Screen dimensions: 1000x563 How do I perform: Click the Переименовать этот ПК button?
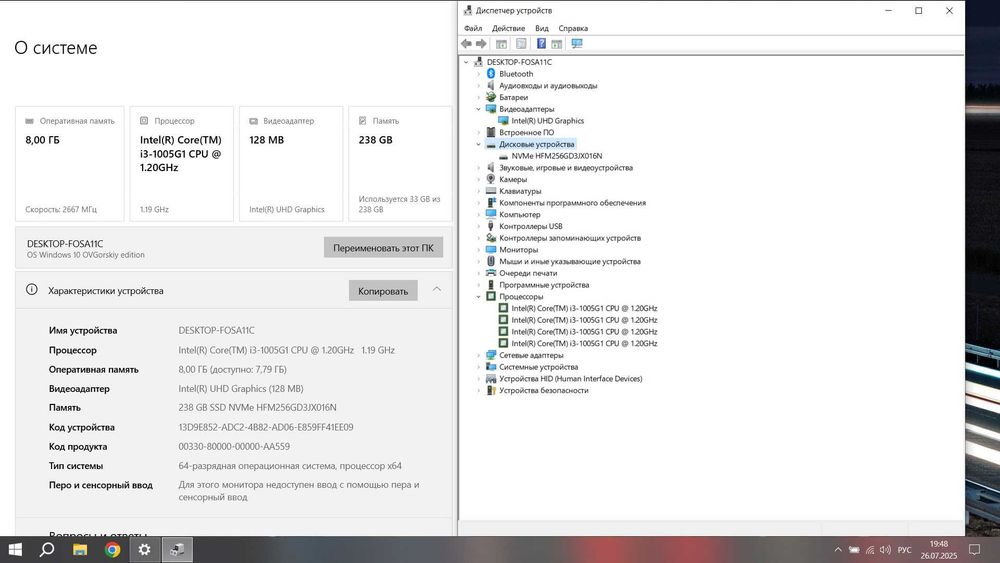[x=383, y=247]
